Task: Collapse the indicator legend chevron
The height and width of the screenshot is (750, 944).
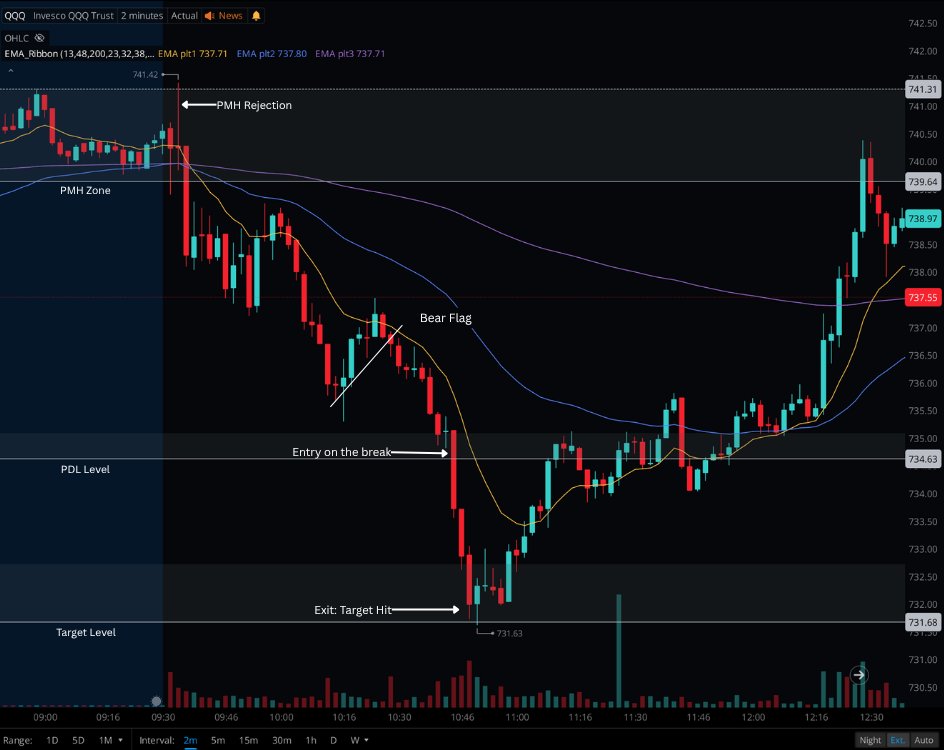Action: pos(10,71)
